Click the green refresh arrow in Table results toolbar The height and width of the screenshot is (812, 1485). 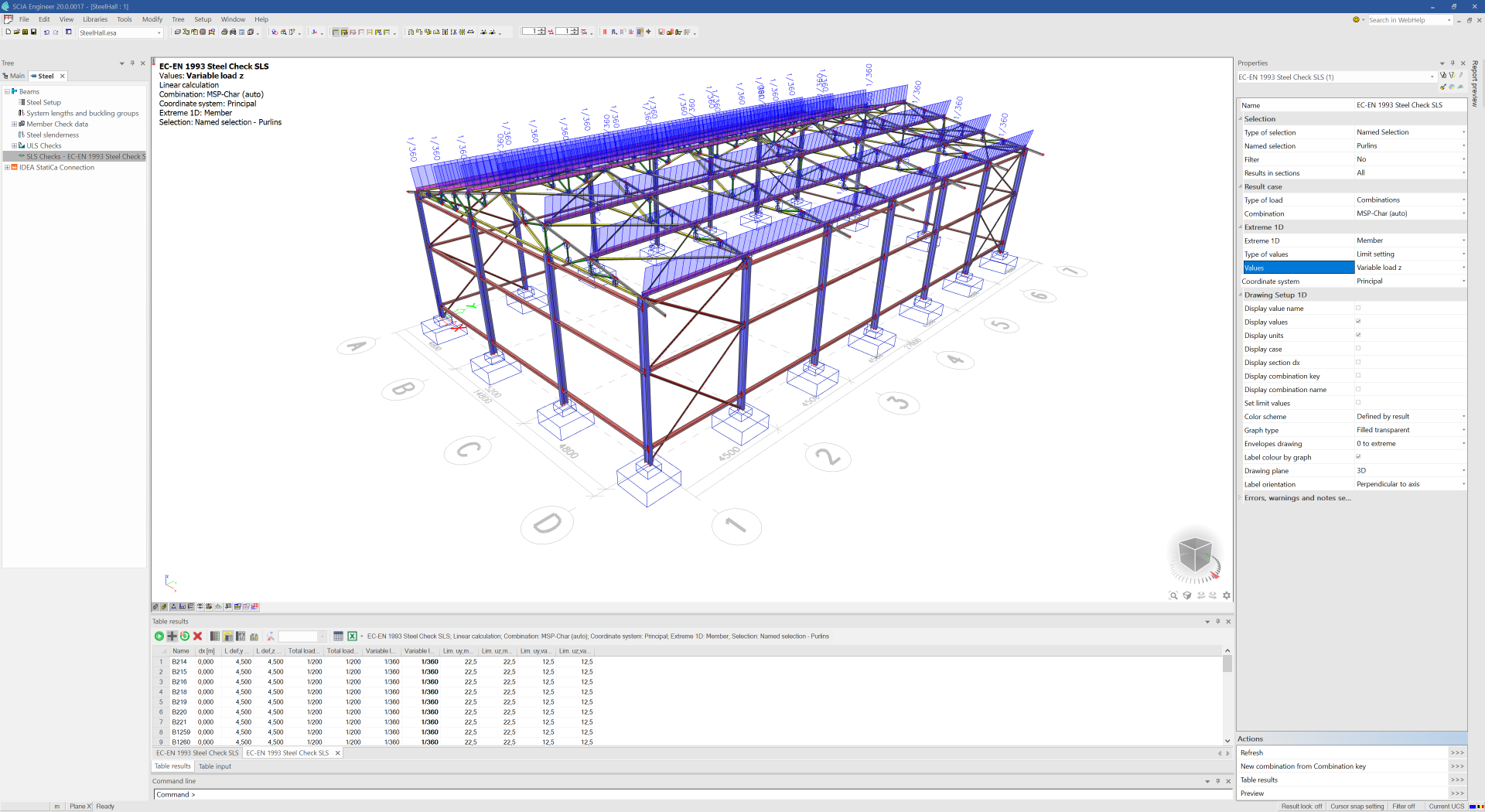click(185, 636)
